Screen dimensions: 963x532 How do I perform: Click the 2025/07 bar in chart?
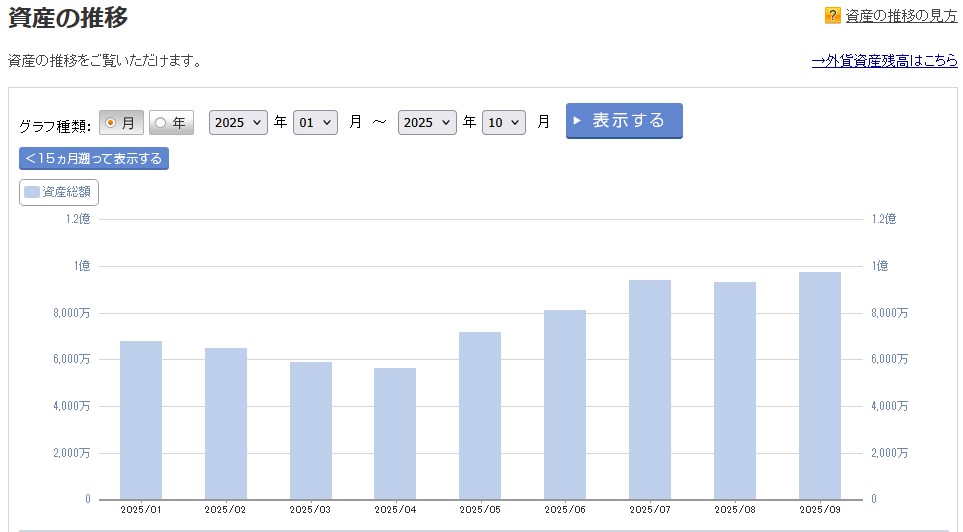coord(650,390)
